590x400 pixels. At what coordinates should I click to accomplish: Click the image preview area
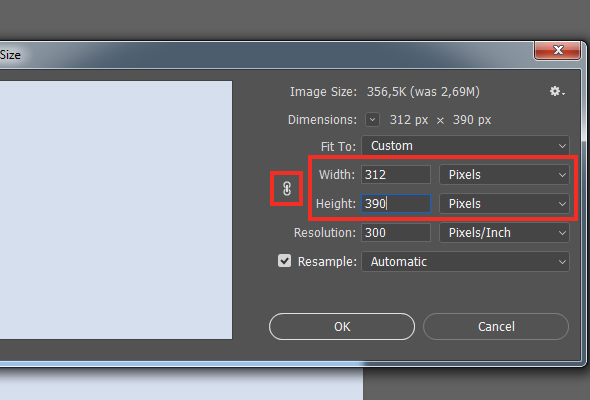(x=116, y=210)
